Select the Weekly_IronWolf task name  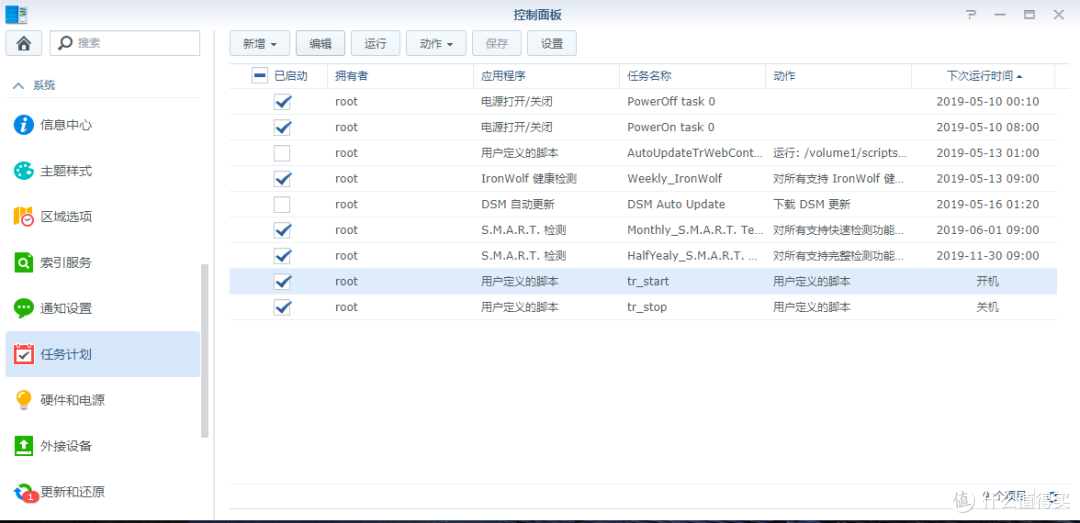click(x=675, y=178)
